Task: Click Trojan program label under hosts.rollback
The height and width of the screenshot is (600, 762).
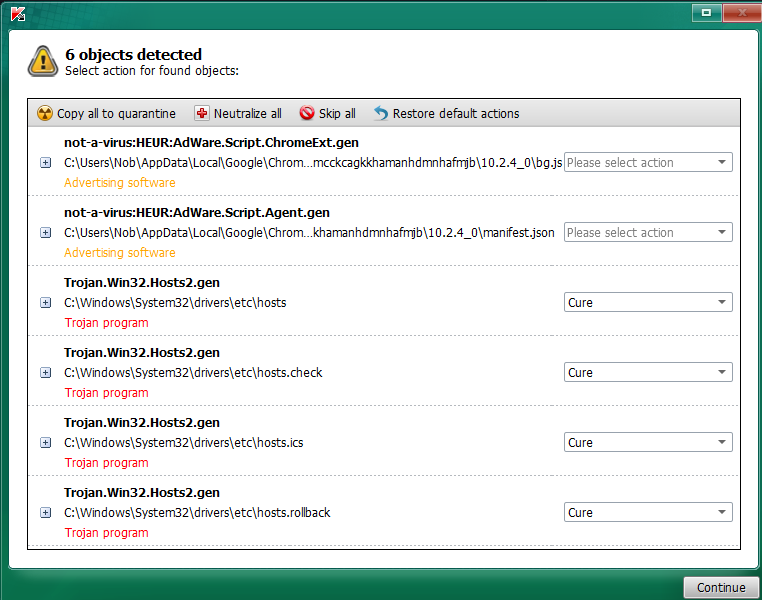Action: tap(106, 532)
